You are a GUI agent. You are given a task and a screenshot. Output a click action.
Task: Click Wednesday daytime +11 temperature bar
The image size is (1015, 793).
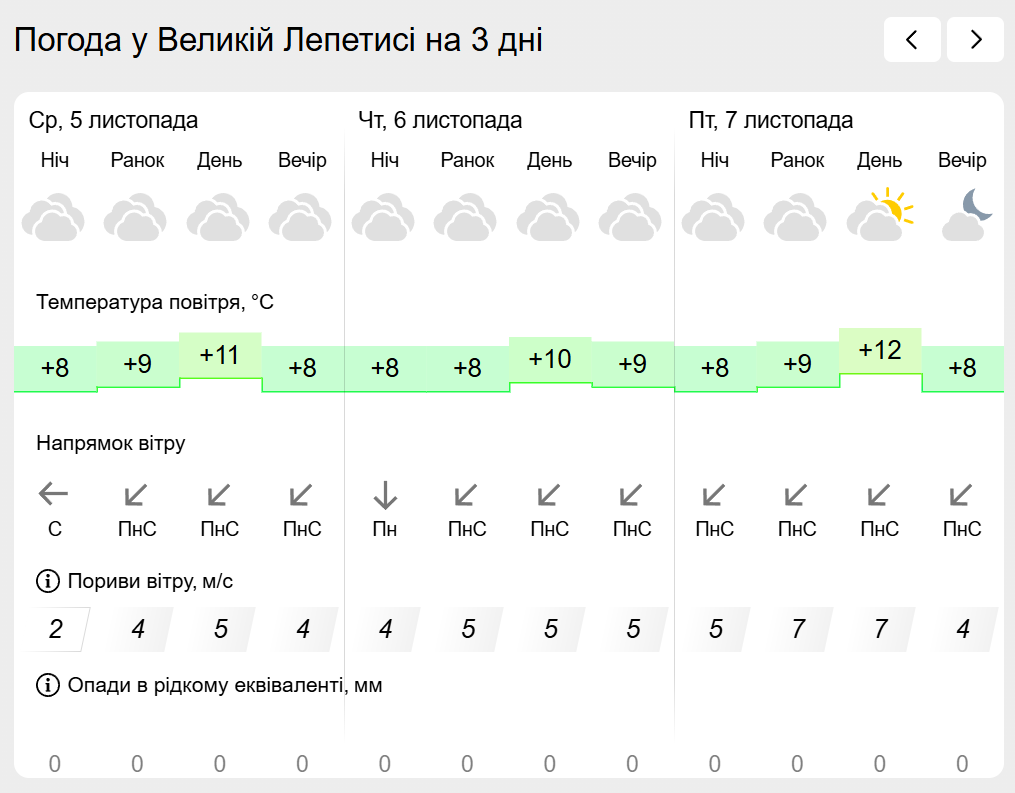(x=220, y=355)
